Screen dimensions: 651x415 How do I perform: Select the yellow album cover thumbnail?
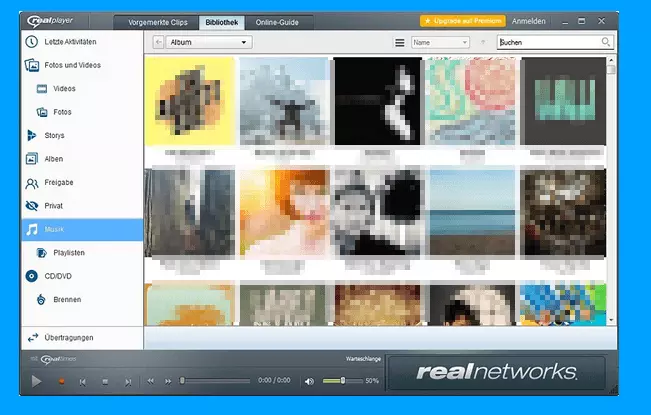tap(190, 101)
